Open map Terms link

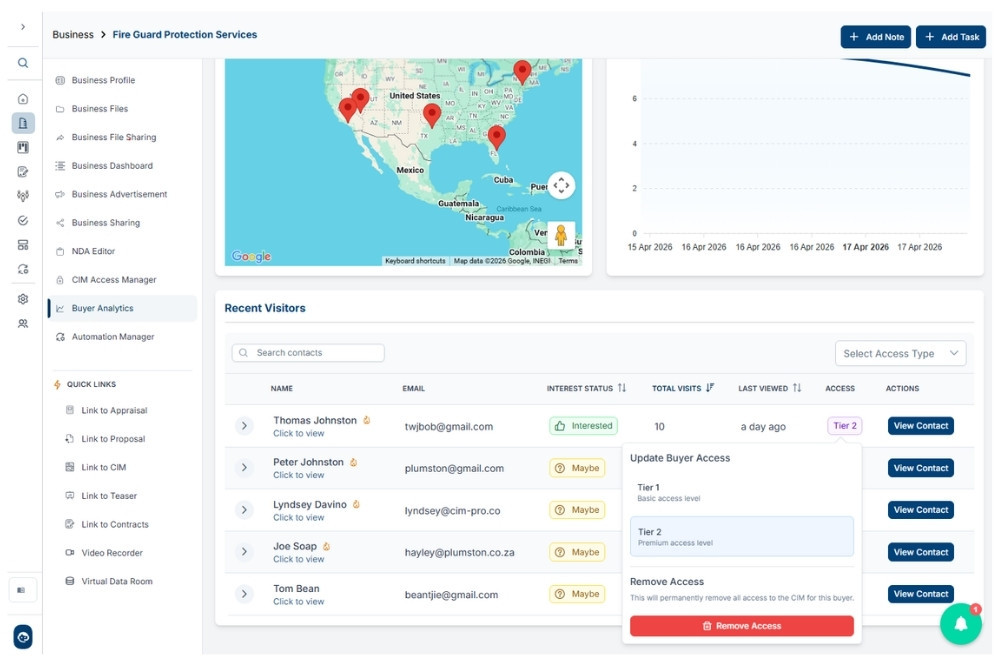(568, 261)
